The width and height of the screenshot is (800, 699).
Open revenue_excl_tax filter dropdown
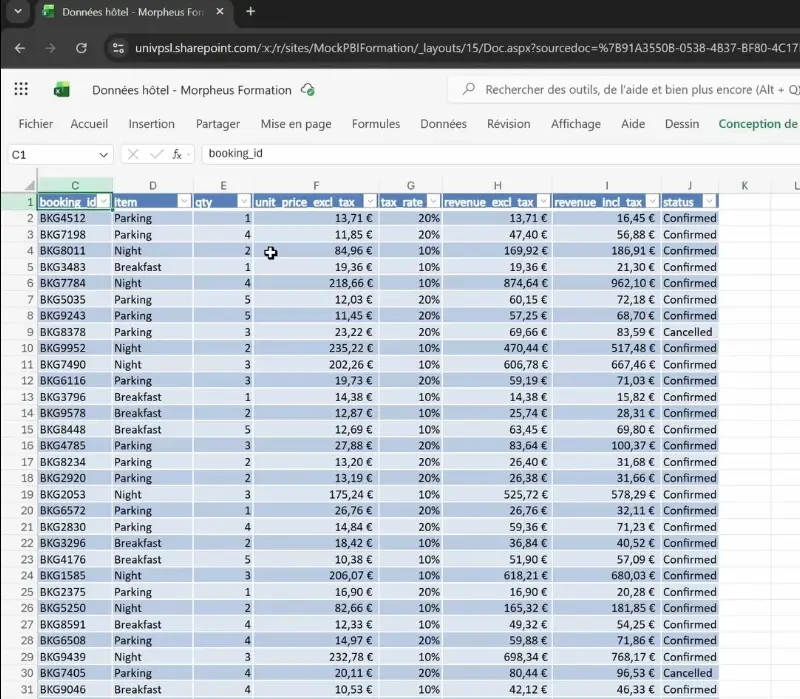point(543,202)
